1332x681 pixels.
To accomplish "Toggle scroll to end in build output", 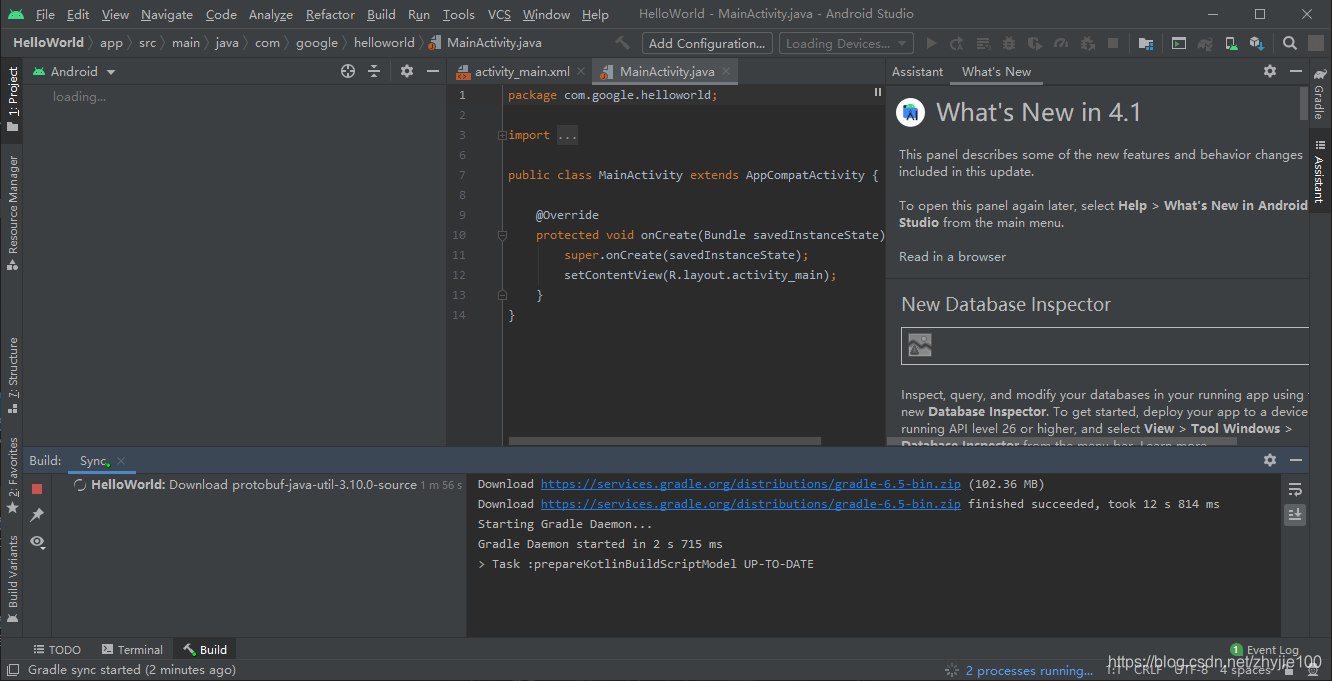I will (x=1295, y=514).
